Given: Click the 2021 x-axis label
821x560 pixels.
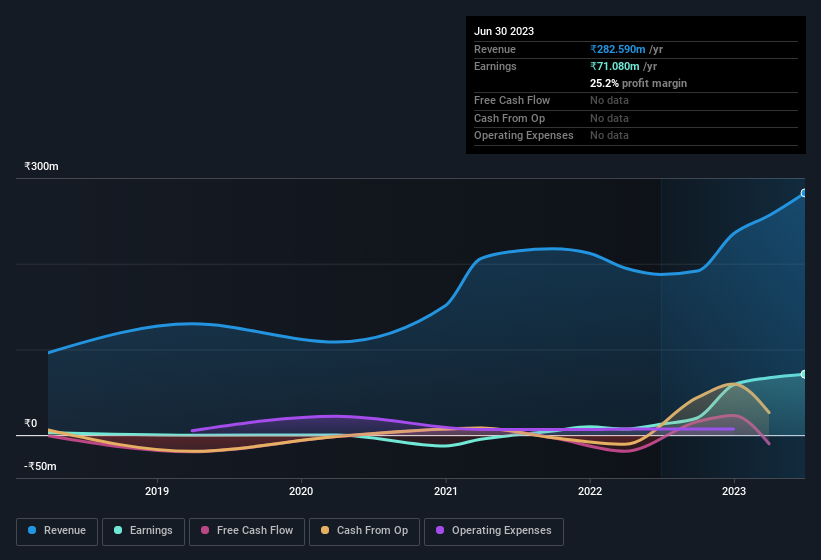Looking at the screenshot, I should coord(446,491).
